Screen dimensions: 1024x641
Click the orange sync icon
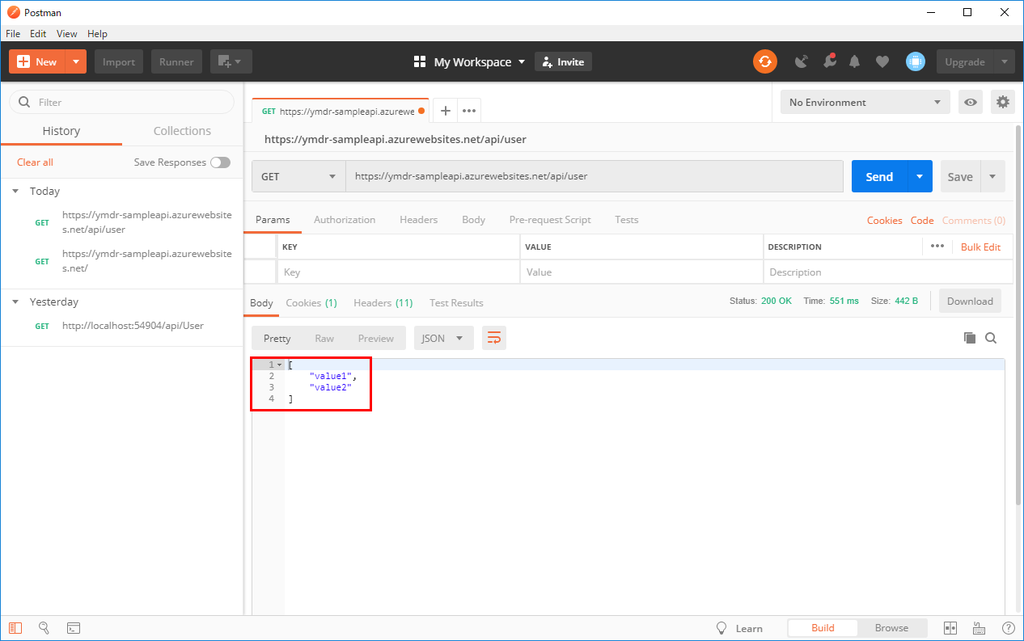pos(765,62)
